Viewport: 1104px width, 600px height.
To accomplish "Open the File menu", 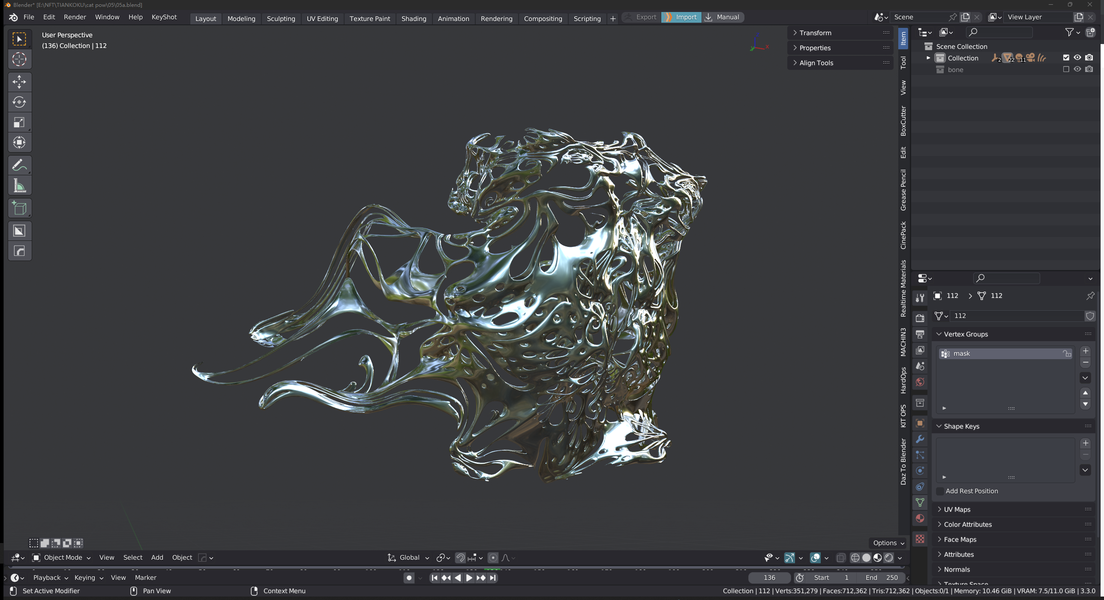I will (x=29, y=17).
